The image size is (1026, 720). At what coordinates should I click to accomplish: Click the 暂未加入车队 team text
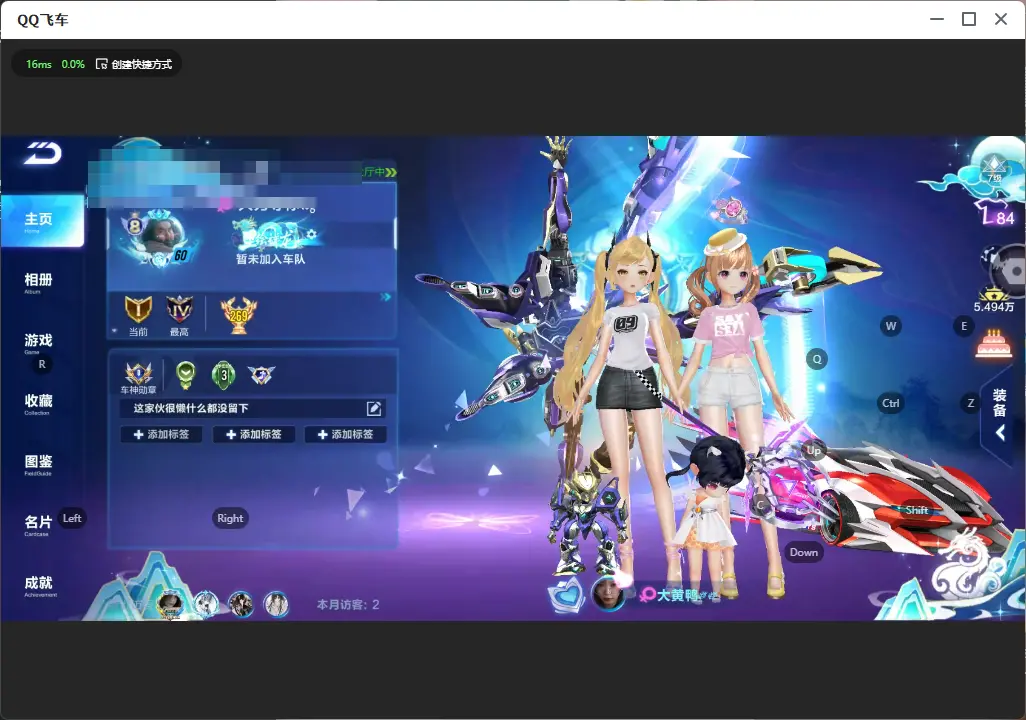[270, 259]
